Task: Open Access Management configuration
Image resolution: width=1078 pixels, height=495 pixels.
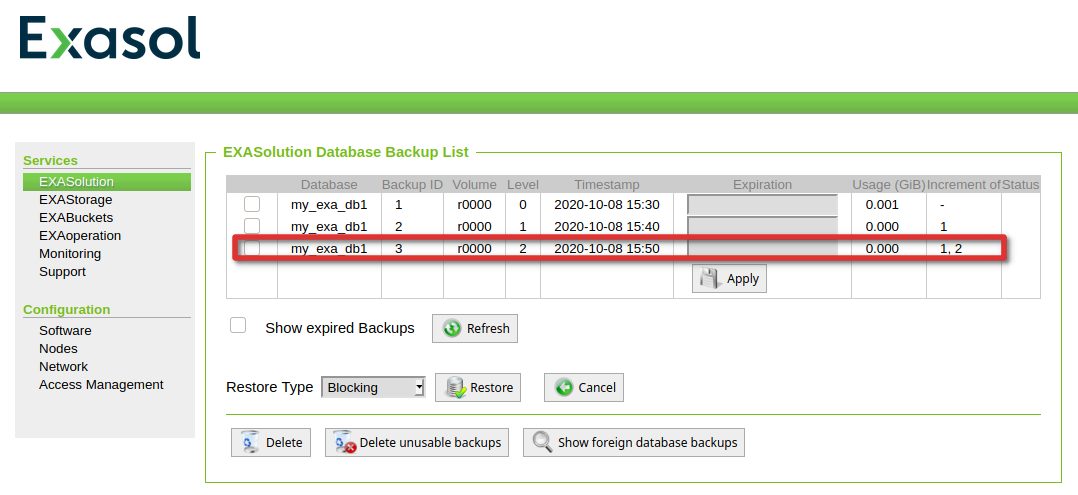Action: point(101,384)
